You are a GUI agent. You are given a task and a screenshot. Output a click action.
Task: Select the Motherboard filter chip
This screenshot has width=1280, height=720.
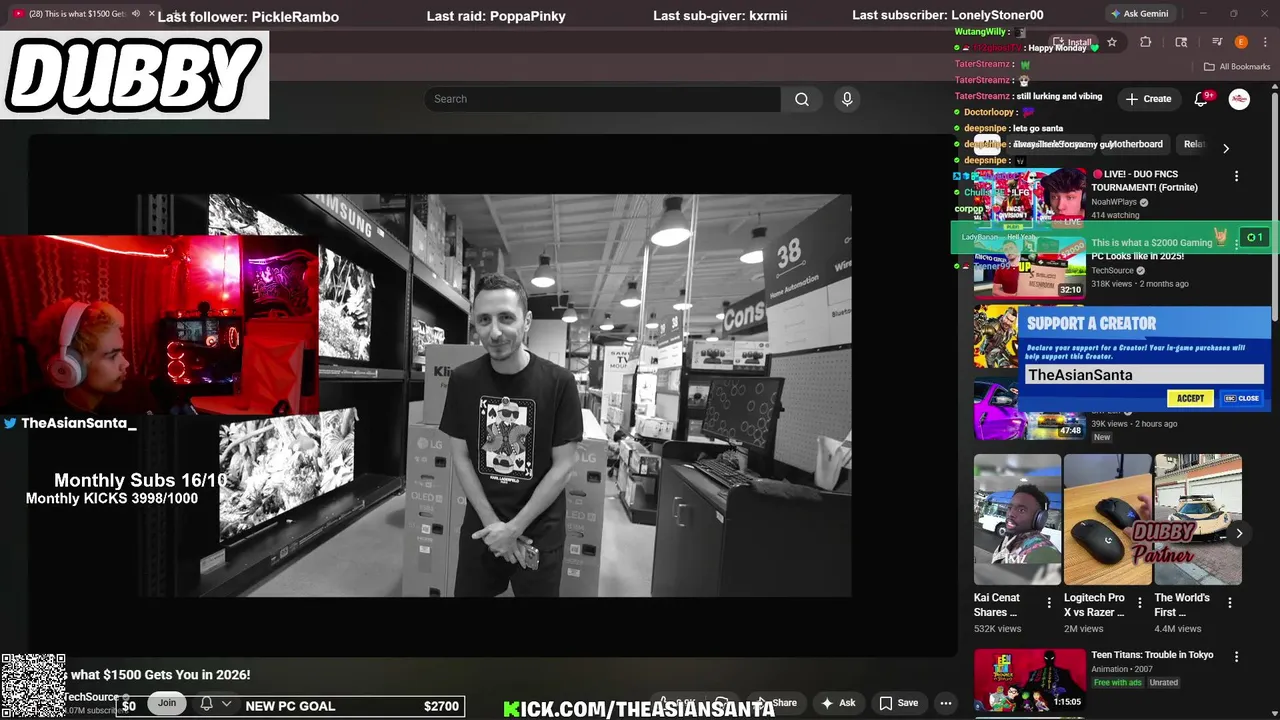(1134, 144)
